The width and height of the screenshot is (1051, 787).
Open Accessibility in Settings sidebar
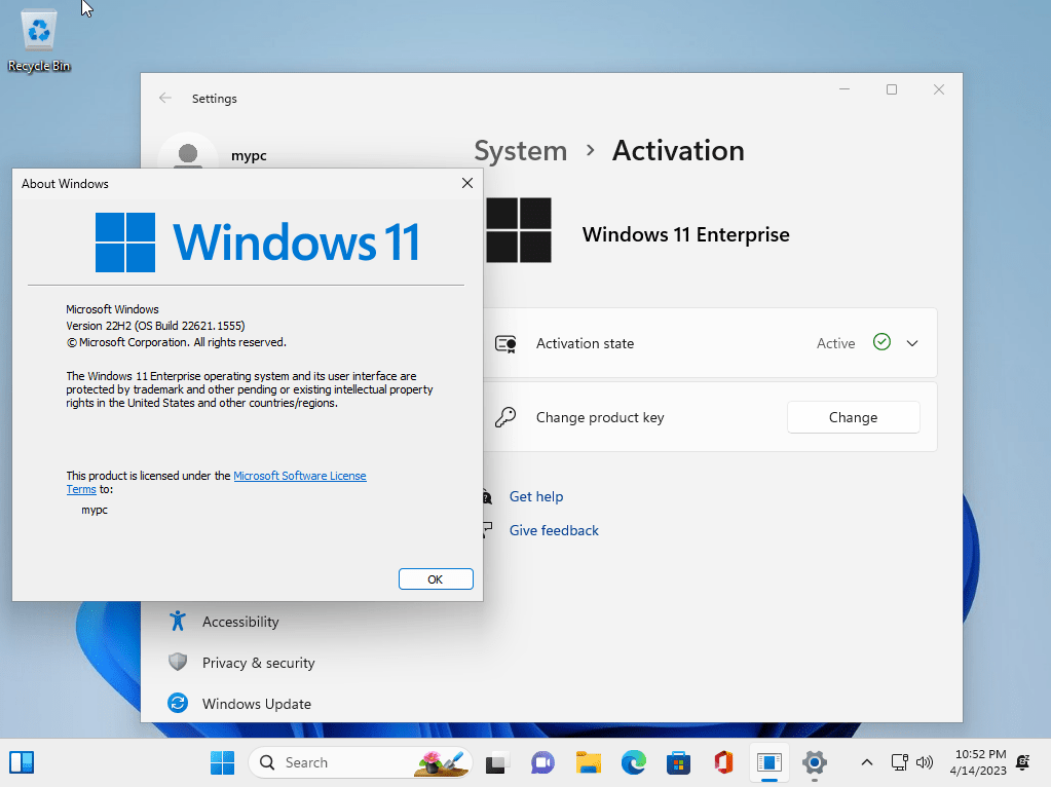point(240,622)
